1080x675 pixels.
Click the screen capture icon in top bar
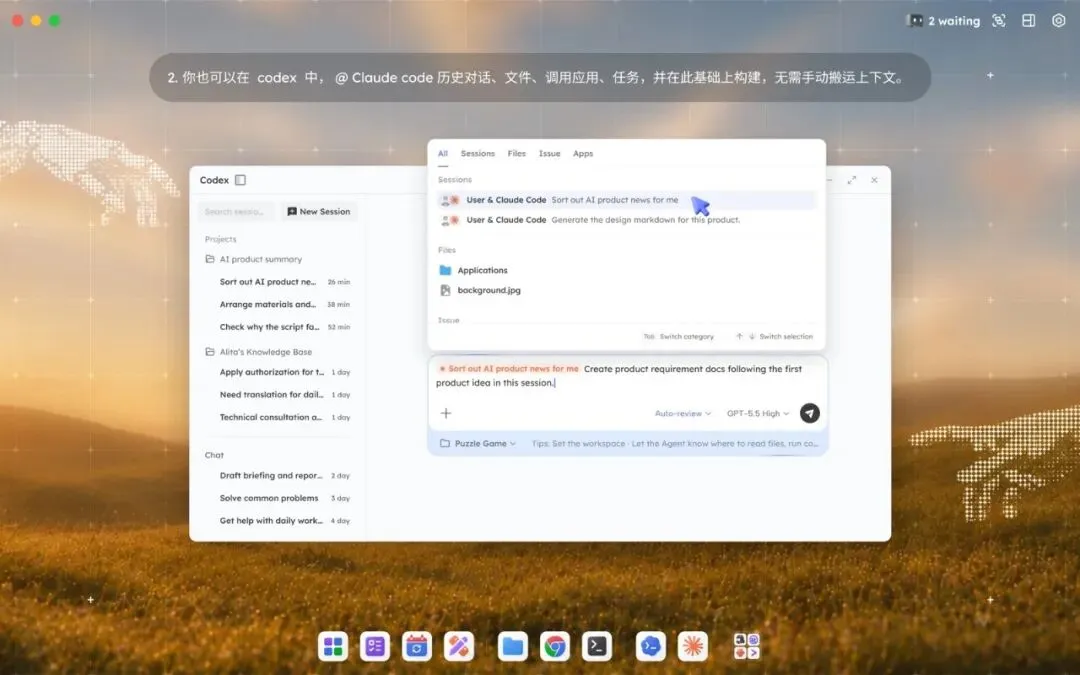pyautogui.click(x=999, y=21)
